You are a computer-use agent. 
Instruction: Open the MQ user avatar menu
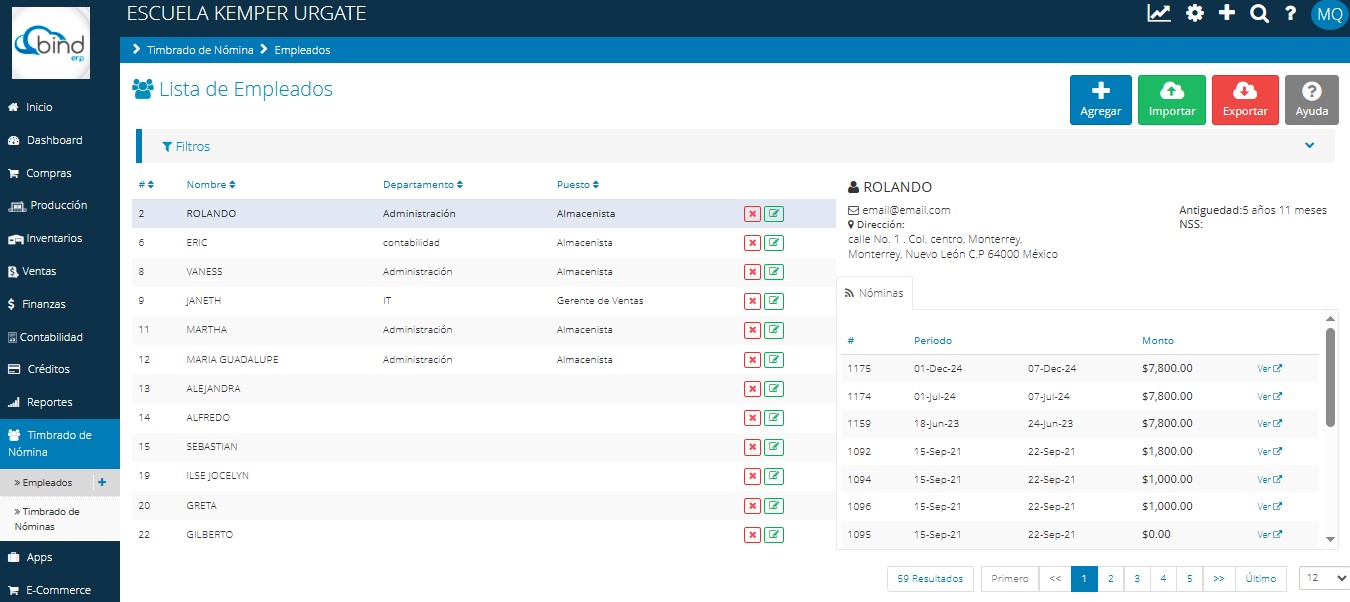click(x=1329, y=15)
